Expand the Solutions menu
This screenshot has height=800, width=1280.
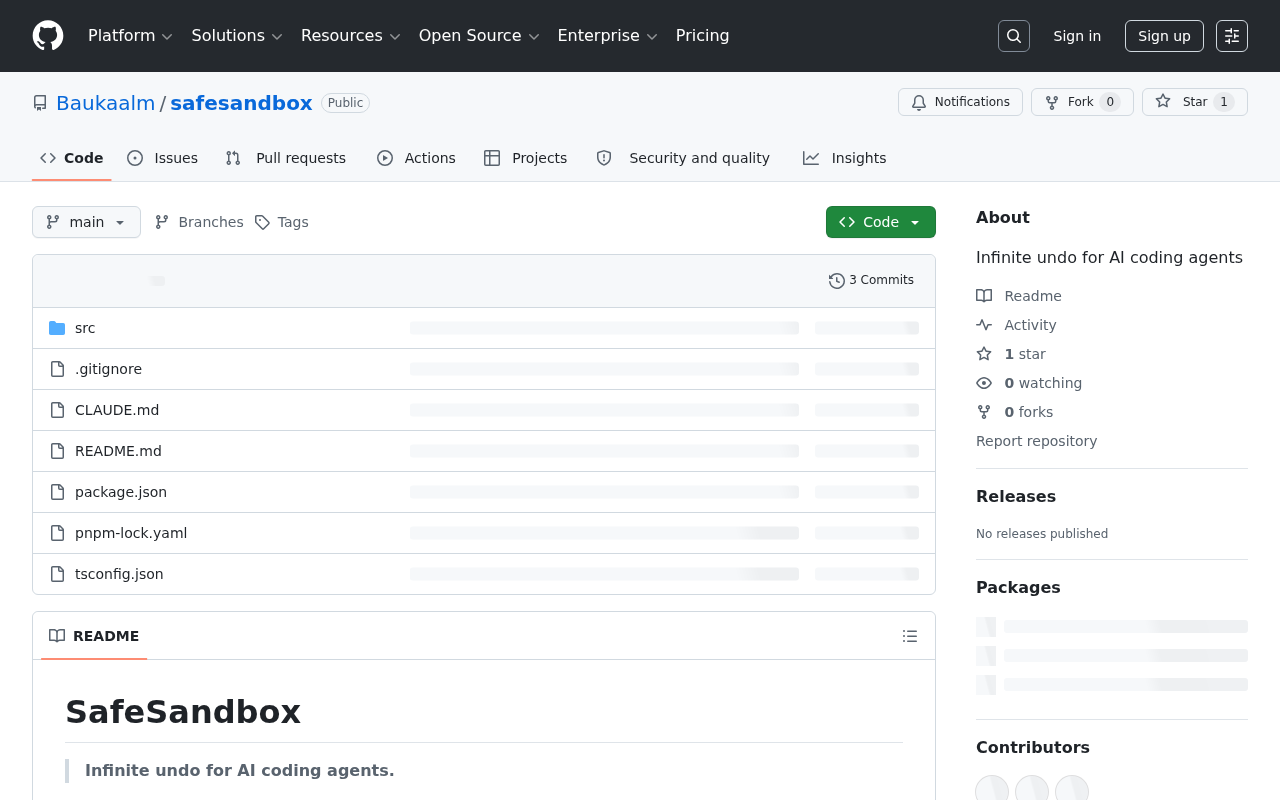(238, 36)
